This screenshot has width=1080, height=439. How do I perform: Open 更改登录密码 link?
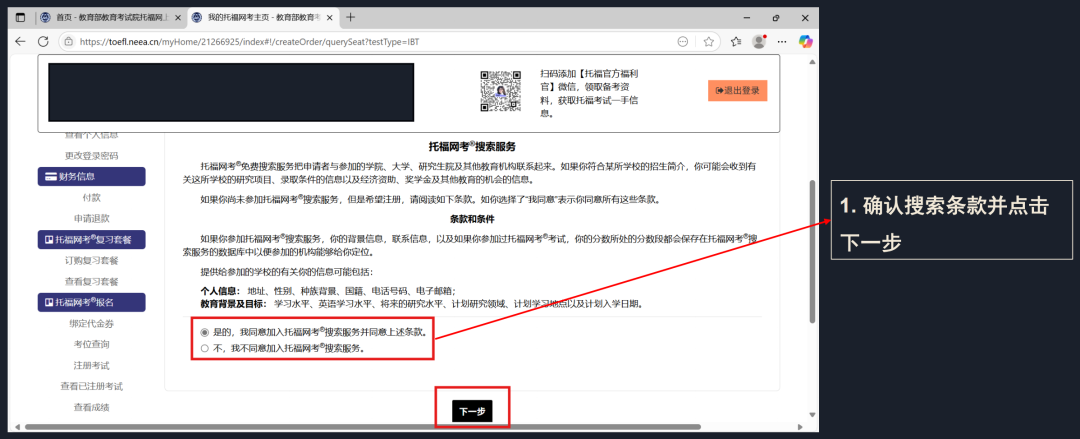(x=92, y=156)
